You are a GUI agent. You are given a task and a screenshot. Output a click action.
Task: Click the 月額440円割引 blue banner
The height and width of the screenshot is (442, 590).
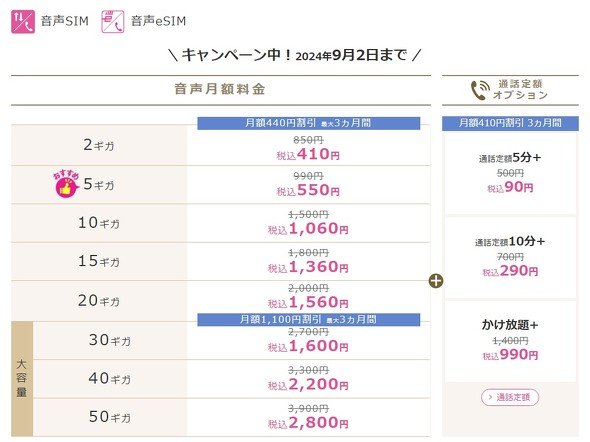[x=309, y=123]
